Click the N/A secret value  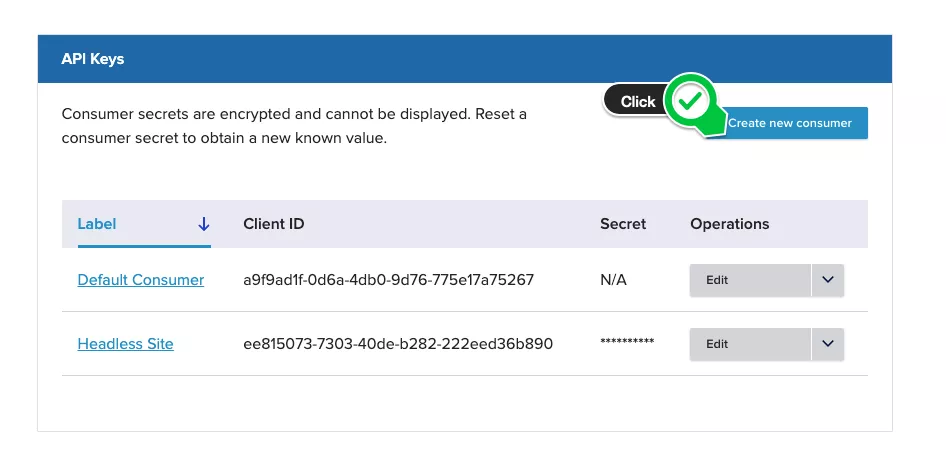613,280
